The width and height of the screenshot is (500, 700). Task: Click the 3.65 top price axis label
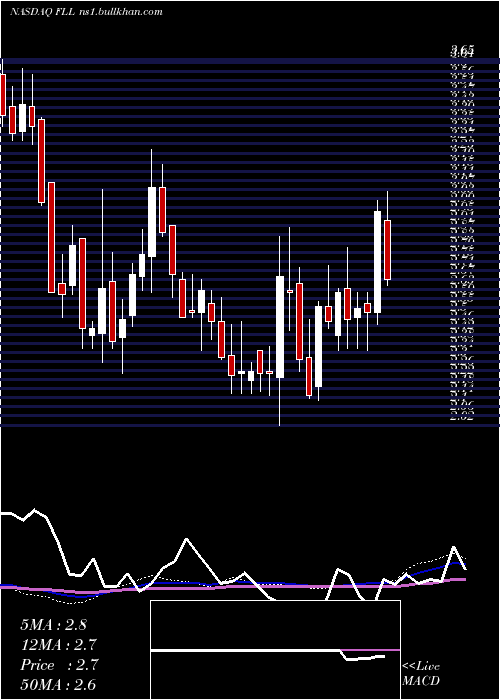(462, 49)
